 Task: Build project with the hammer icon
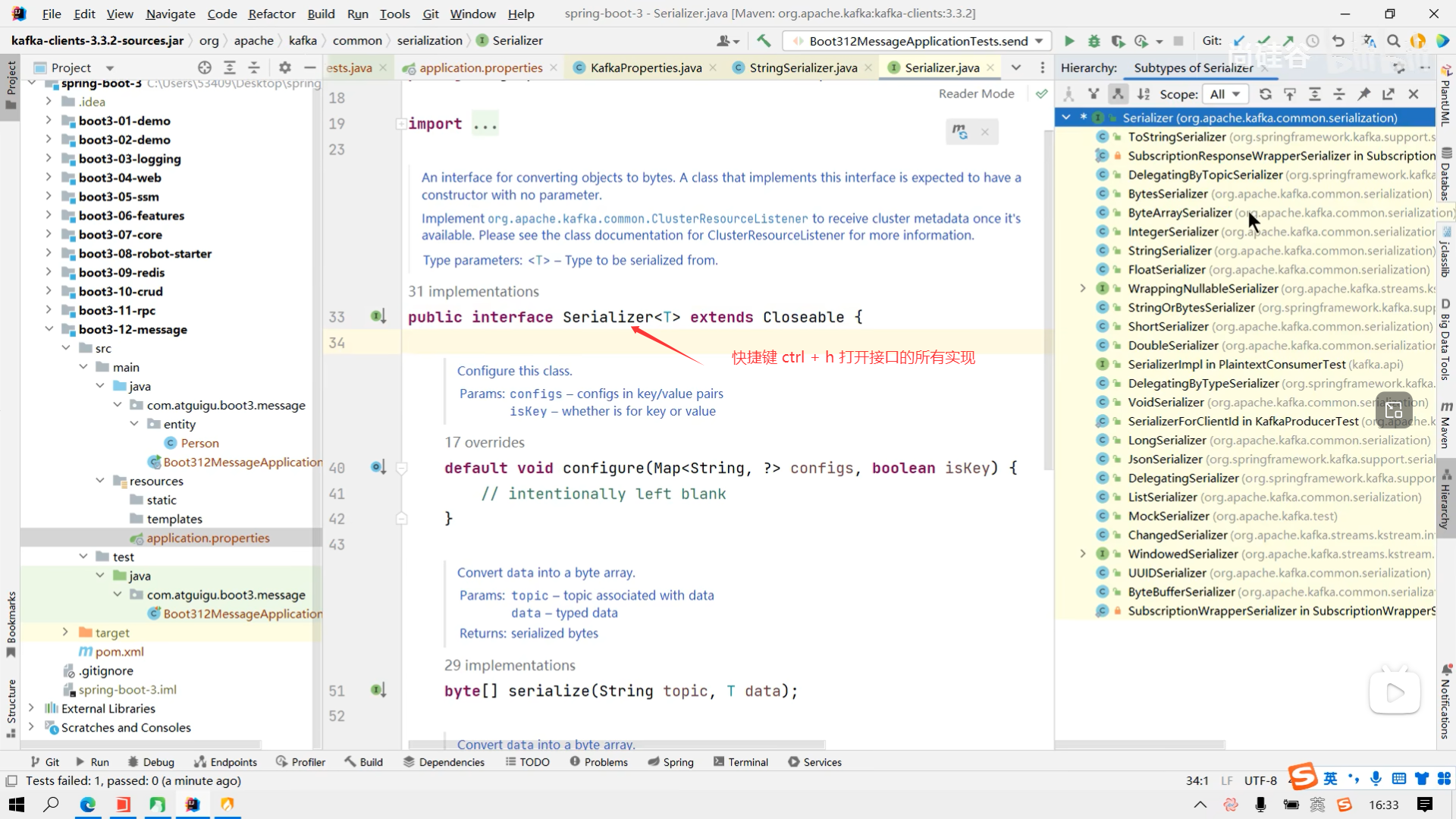pos(764,41)
